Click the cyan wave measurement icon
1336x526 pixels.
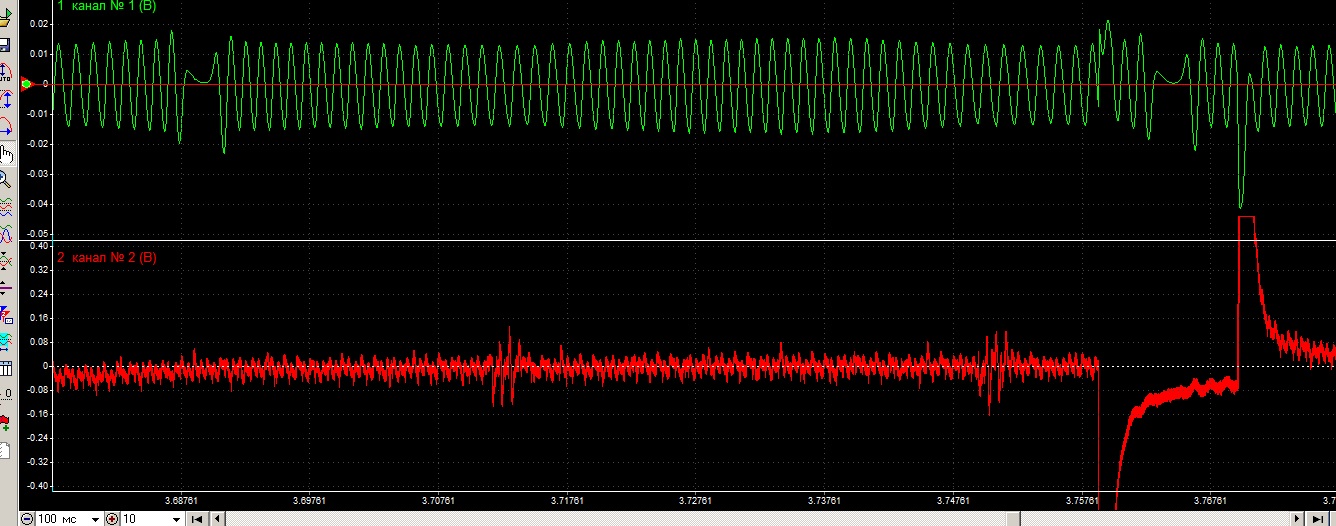point(6,342)
